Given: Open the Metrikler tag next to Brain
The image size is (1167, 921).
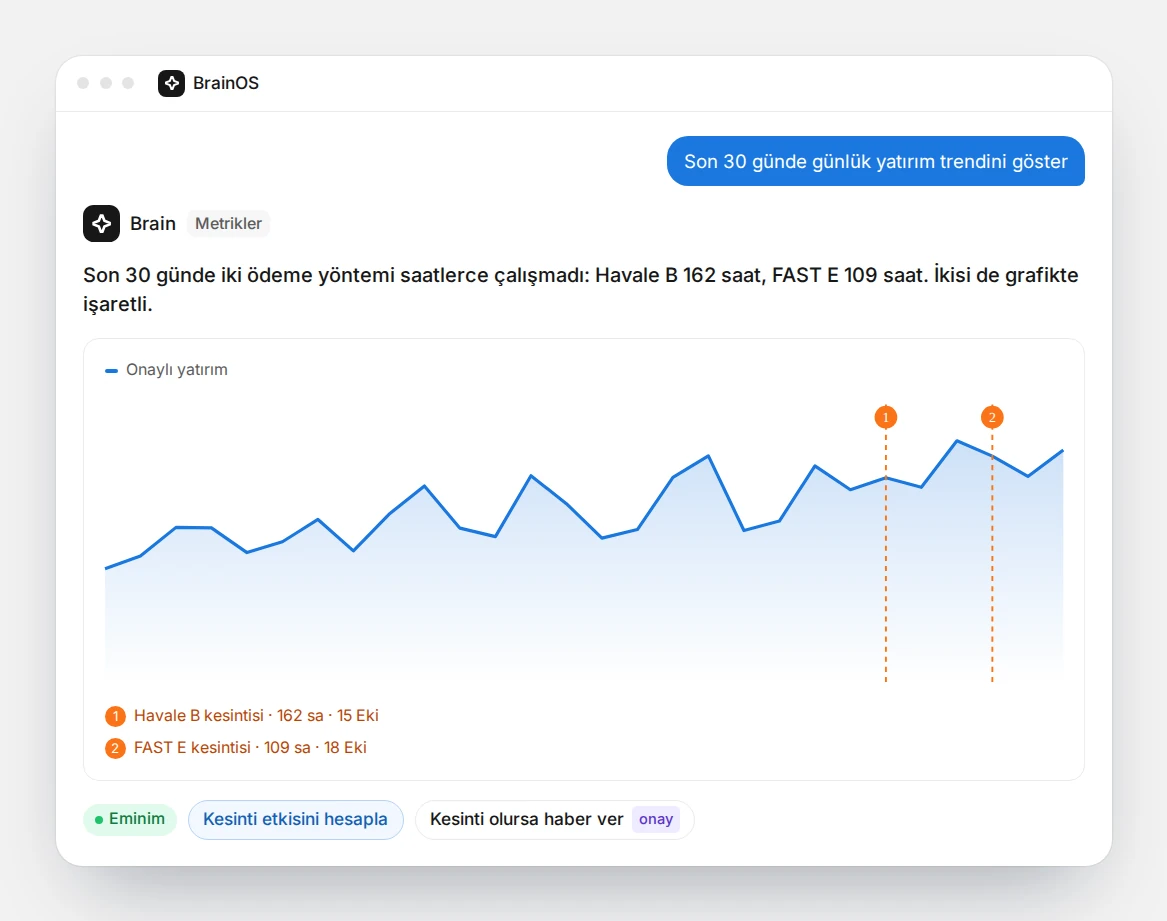Looking at the screenshot, I should [x=228, y=223].
